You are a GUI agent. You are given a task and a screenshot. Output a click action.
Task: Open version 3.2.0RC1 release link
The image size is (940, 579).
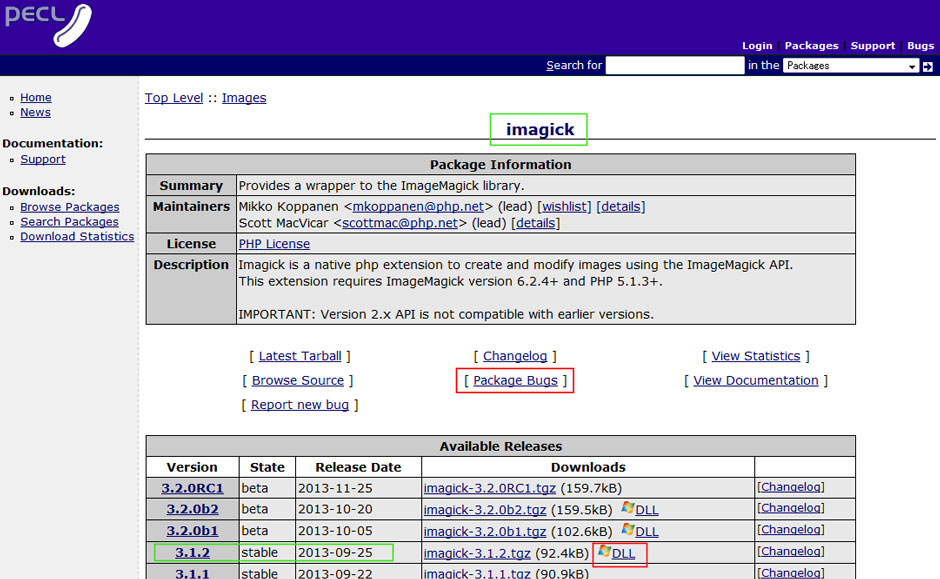pos(192,488)
